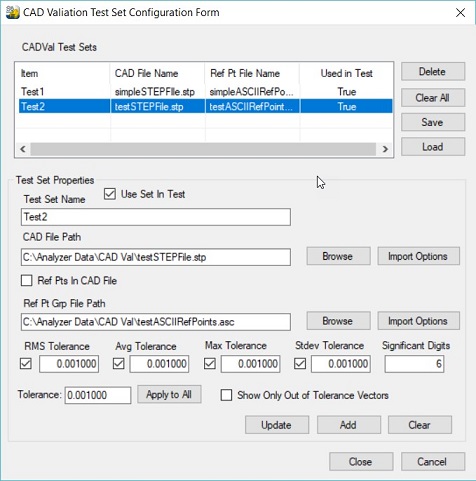Screen dimensions: 476x481
Task: Enable the Ref Pts In CAD File checkbox
Action: 27,280
